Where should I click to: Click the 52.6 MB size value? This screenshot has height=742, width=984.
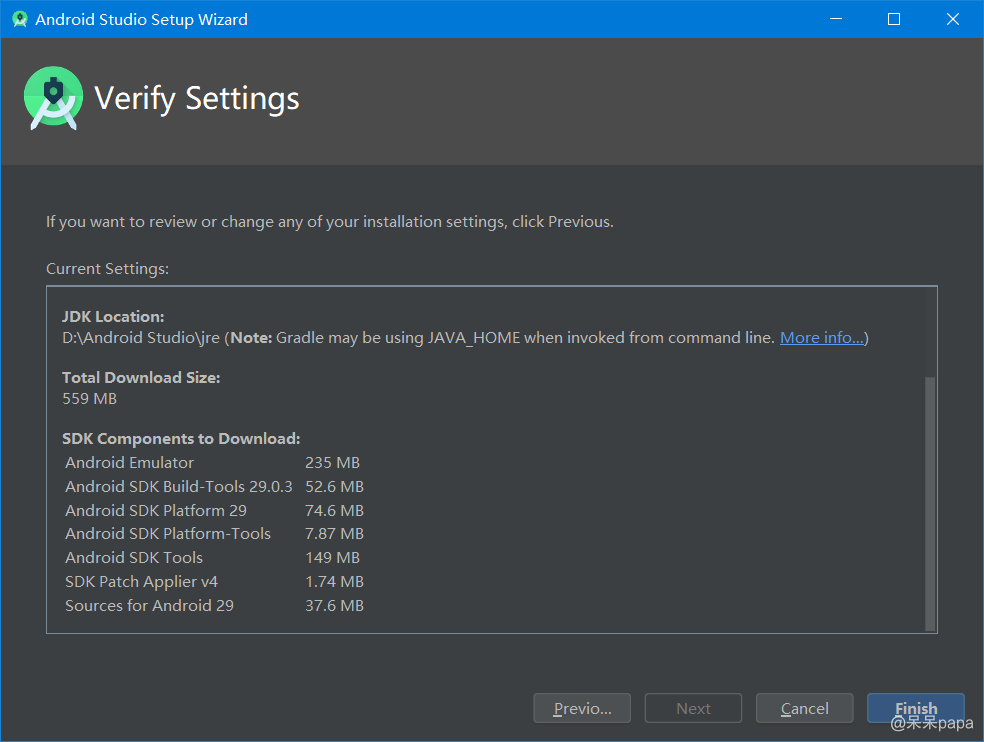coord(334,487)
